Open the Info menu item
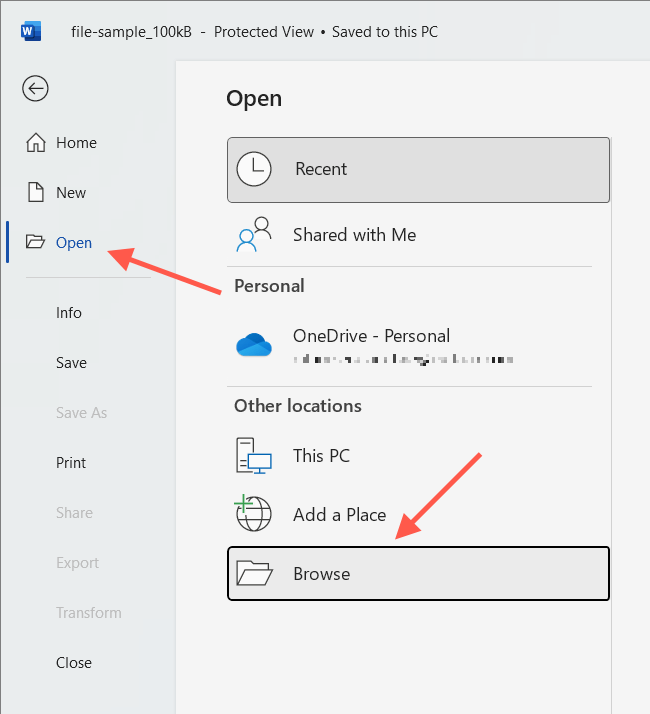 69,313
